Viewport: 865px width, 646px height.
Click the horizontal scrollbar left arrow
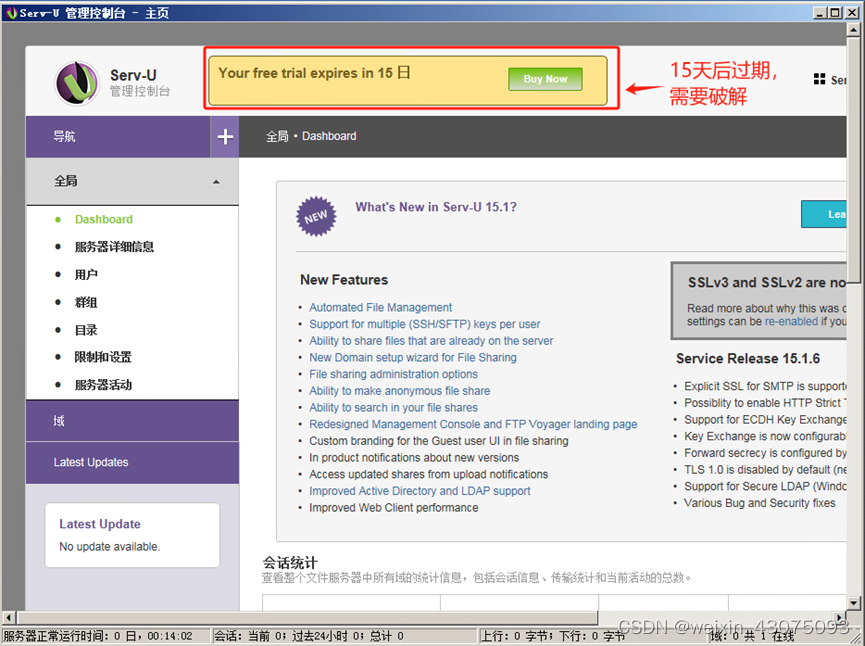pos(8,617)
